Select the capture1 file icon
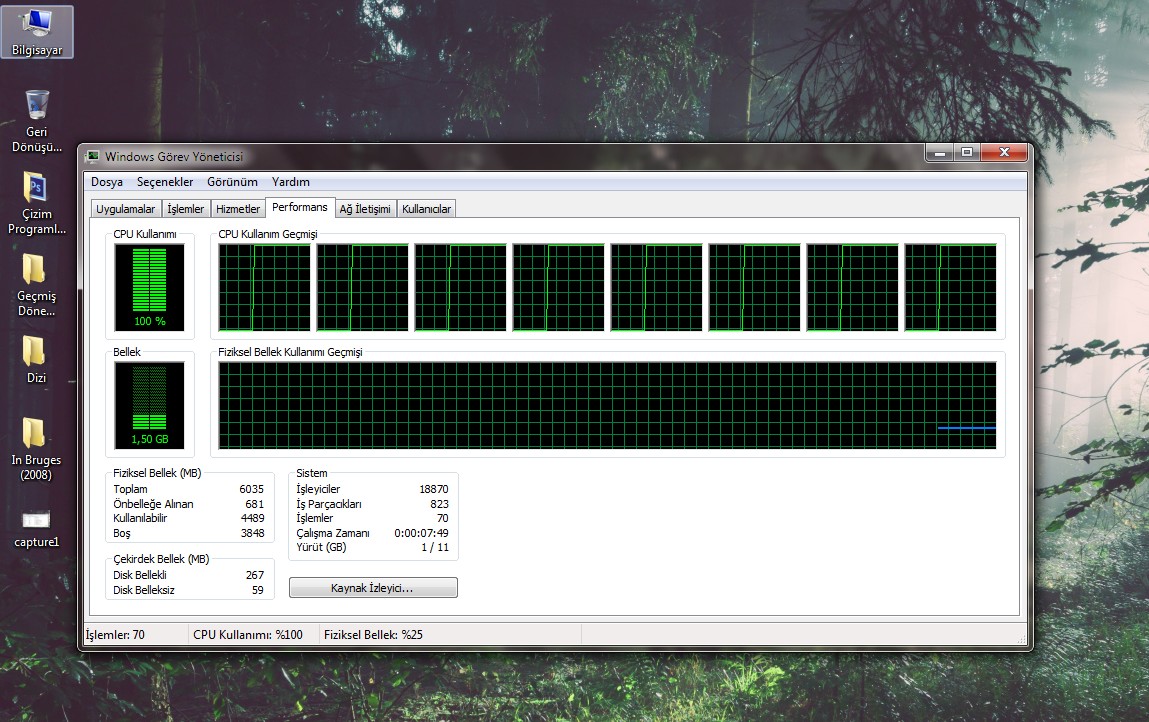This screenshot has width=1149, height=722. click(x=37, y=528)
